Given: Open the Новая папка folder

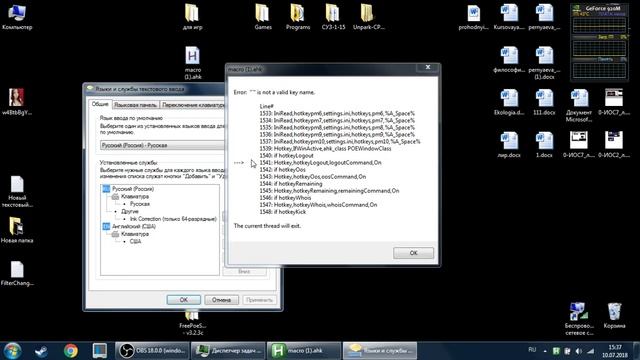Looking at the screenshot, I should click(x=17, y=230).
